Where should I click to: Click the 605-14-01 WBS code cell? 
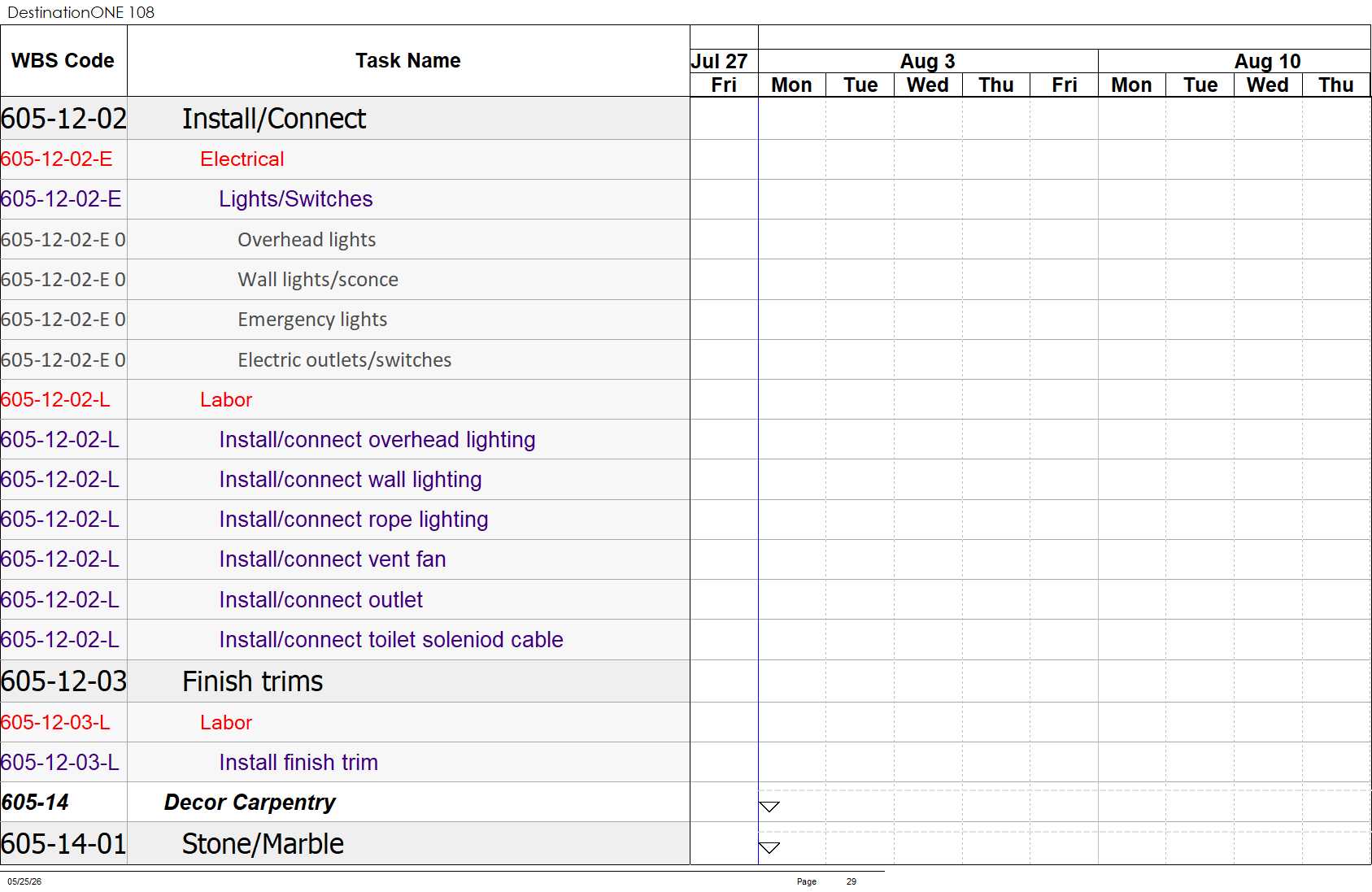(x=63, y=844)
